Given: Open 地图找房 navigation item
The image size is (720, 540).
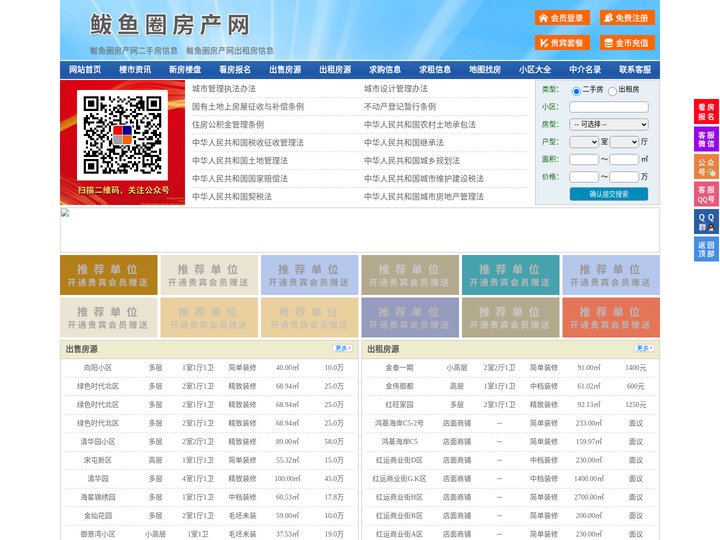Looking at the screenshot, I should click(x=485, y=70).
